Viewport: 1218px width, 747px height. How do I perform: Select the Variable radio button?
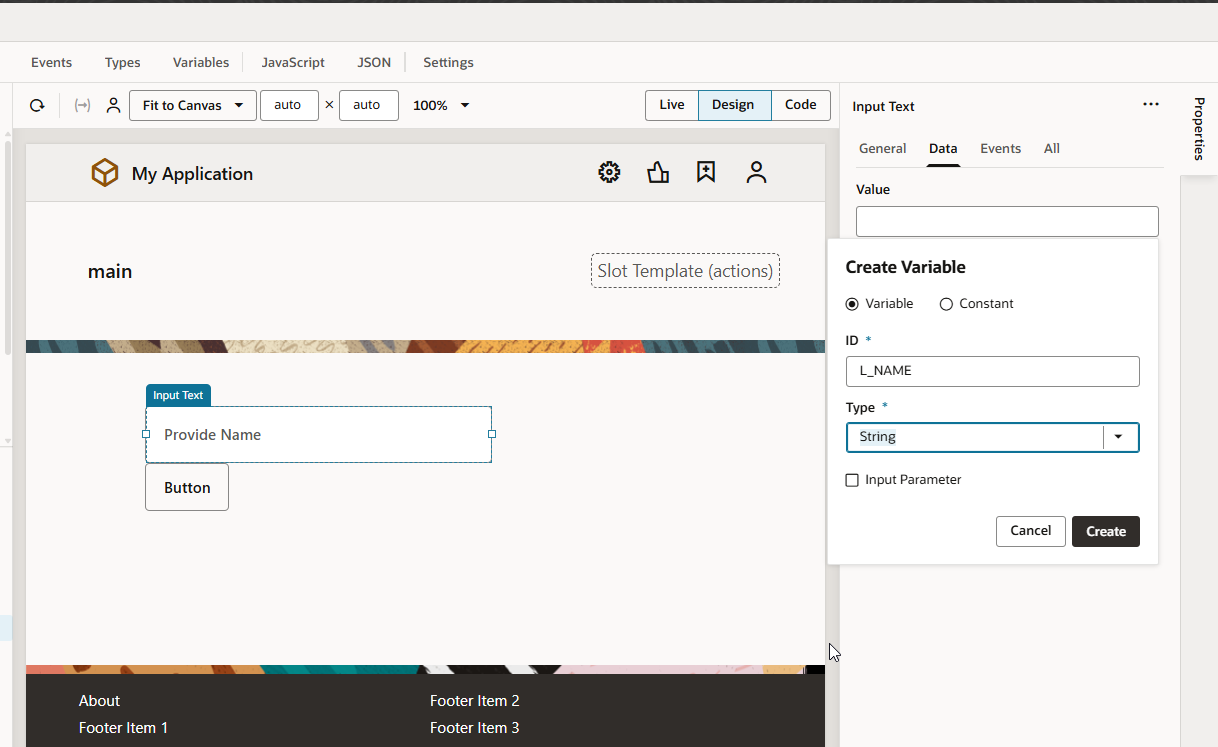pos(852,303)
